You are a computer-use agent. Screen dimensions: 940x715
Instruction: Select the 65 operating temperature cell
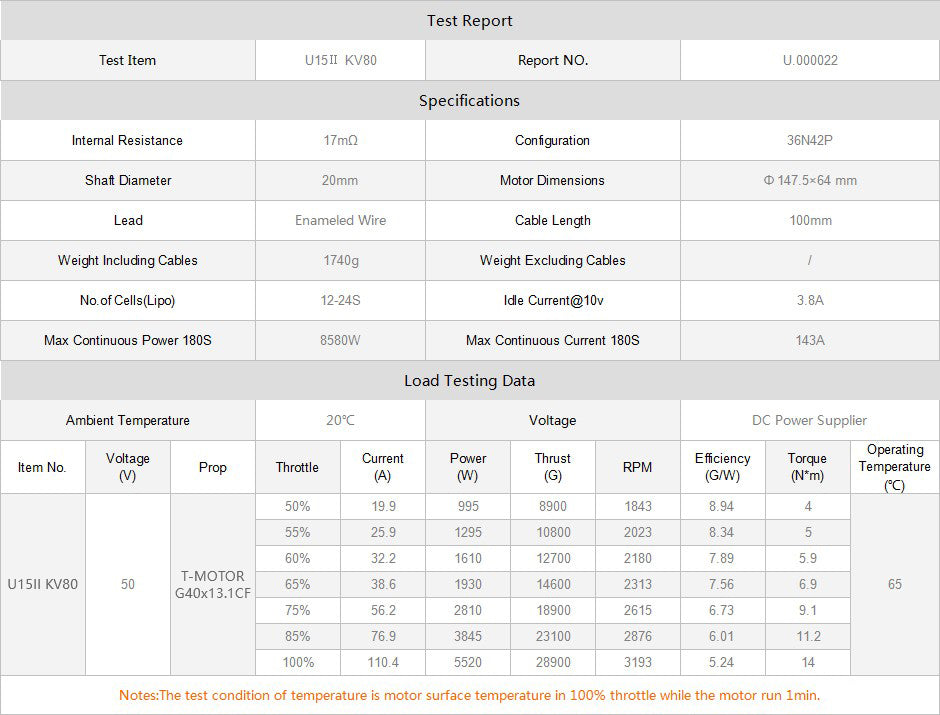pos(894,584)
